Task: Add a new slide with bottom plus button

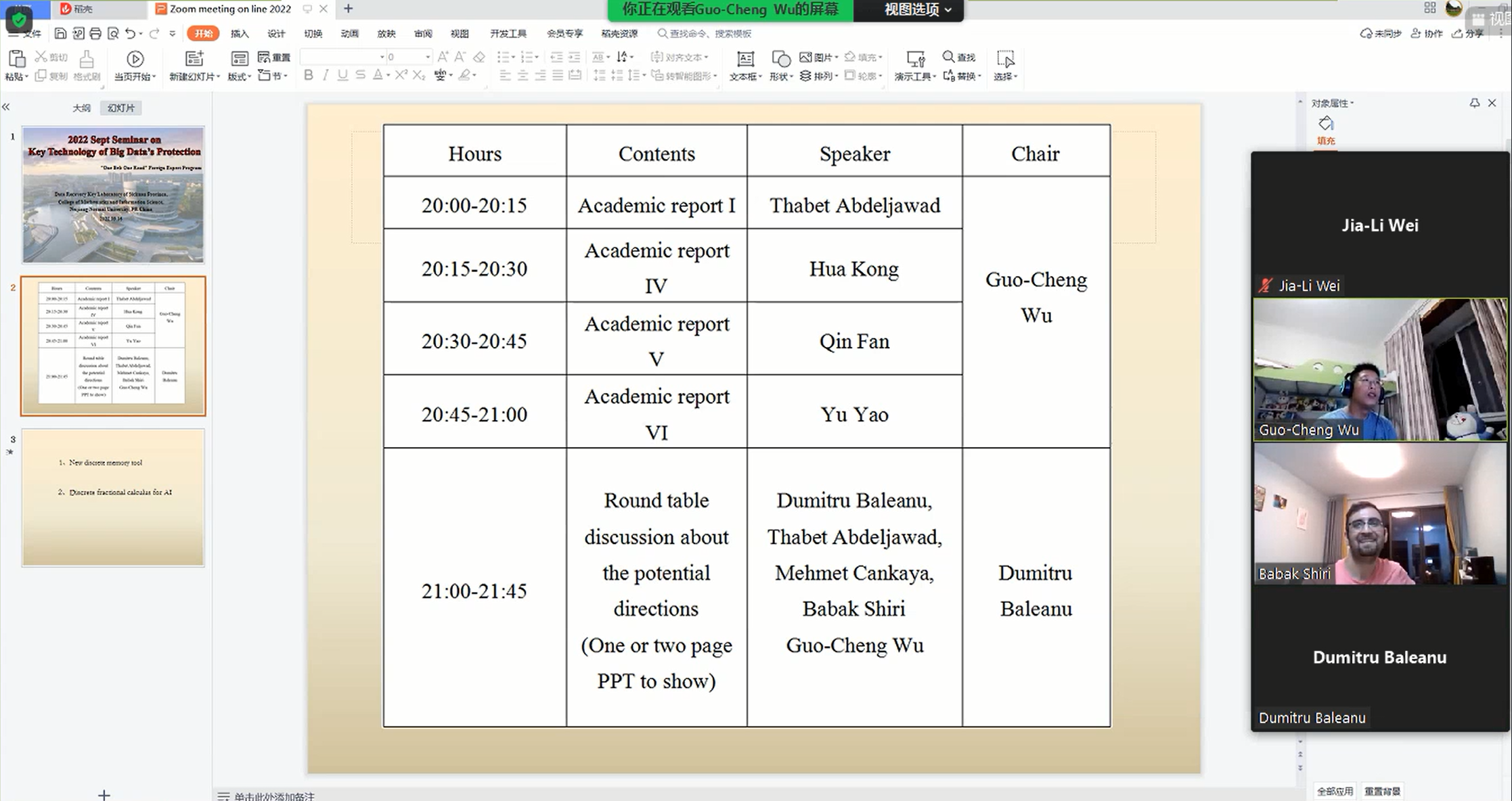Action: [x=104, y=795]
